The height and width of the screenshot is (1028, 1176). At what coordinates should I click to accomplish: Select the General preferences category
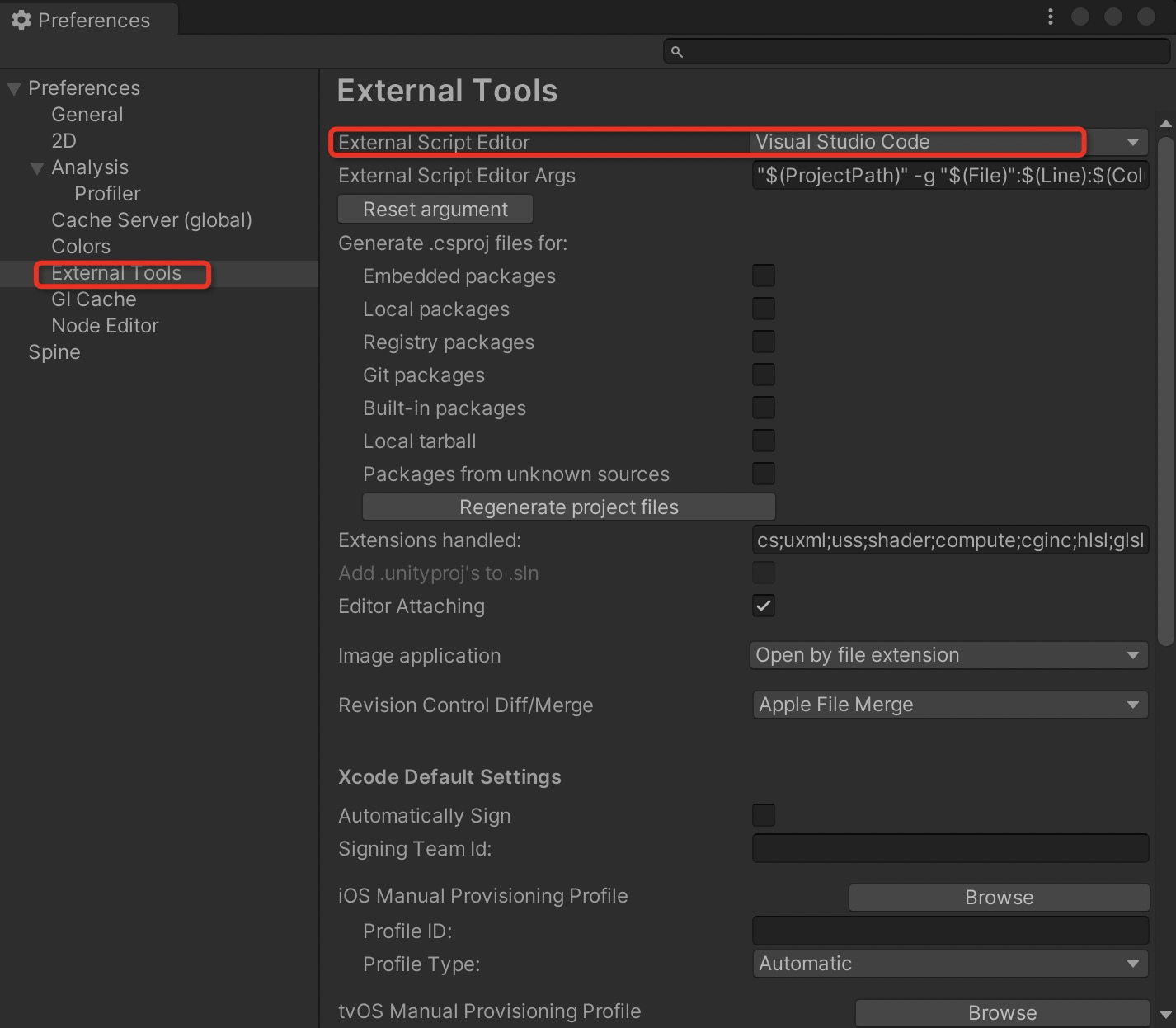(x=87, y=115)
